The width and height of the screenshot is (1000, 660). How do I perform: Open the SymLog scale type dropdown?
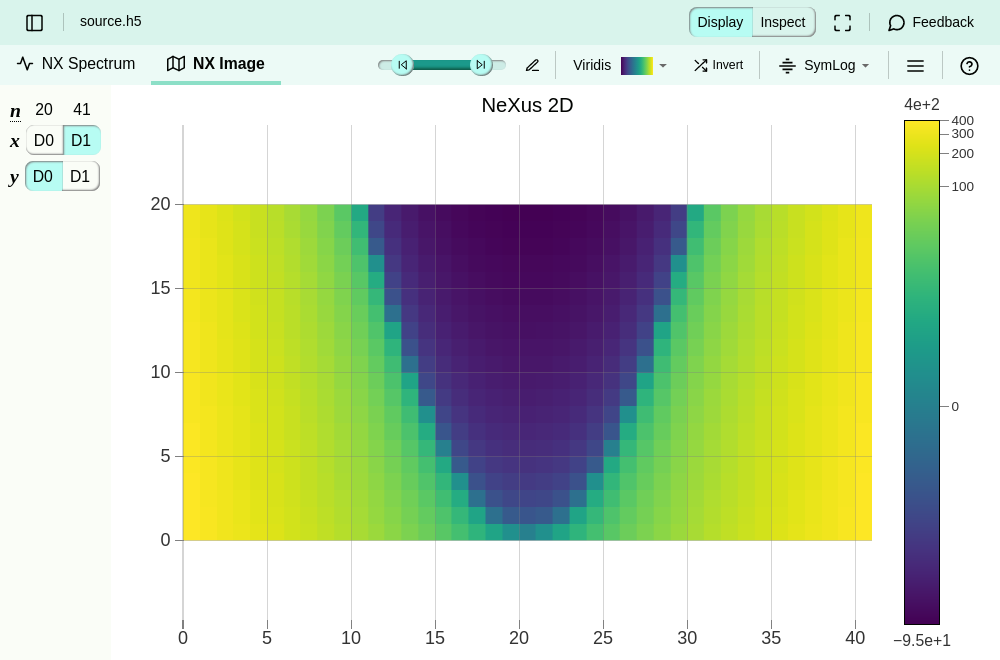click(824, 65)
